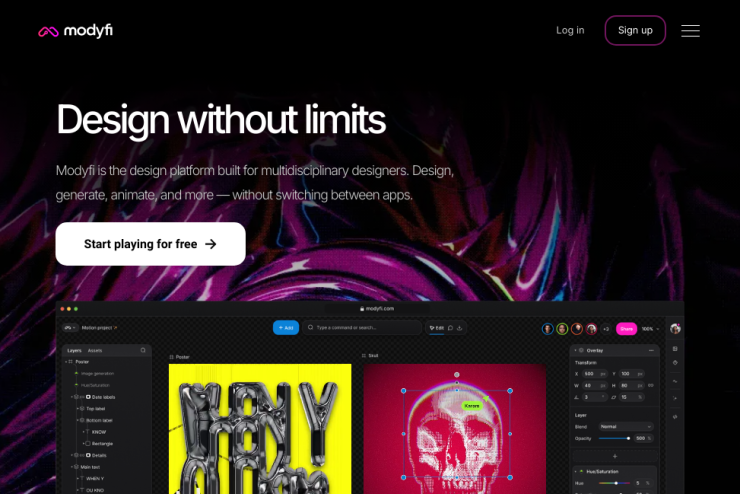
Task: Click the blue-ringed collaborator avatar
Action: point(547,329)
